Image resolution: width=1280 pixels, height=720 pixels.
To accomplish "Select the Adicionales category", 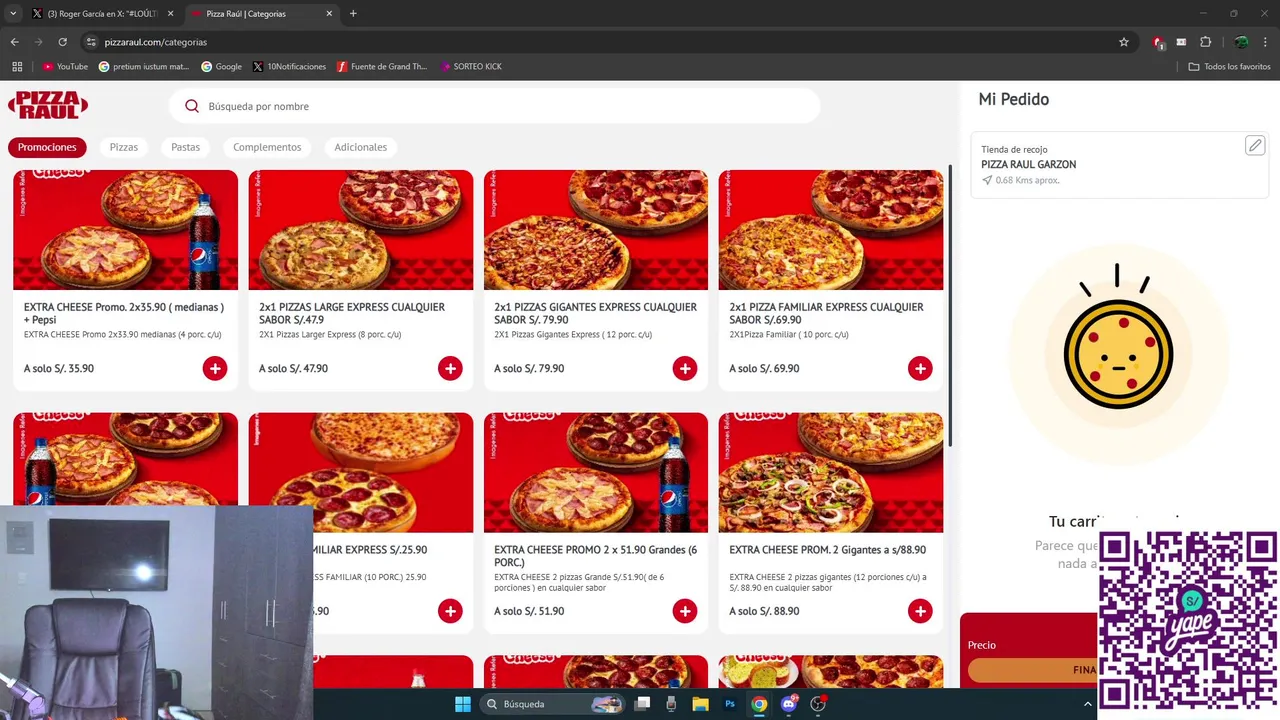I will click(360, 147).
